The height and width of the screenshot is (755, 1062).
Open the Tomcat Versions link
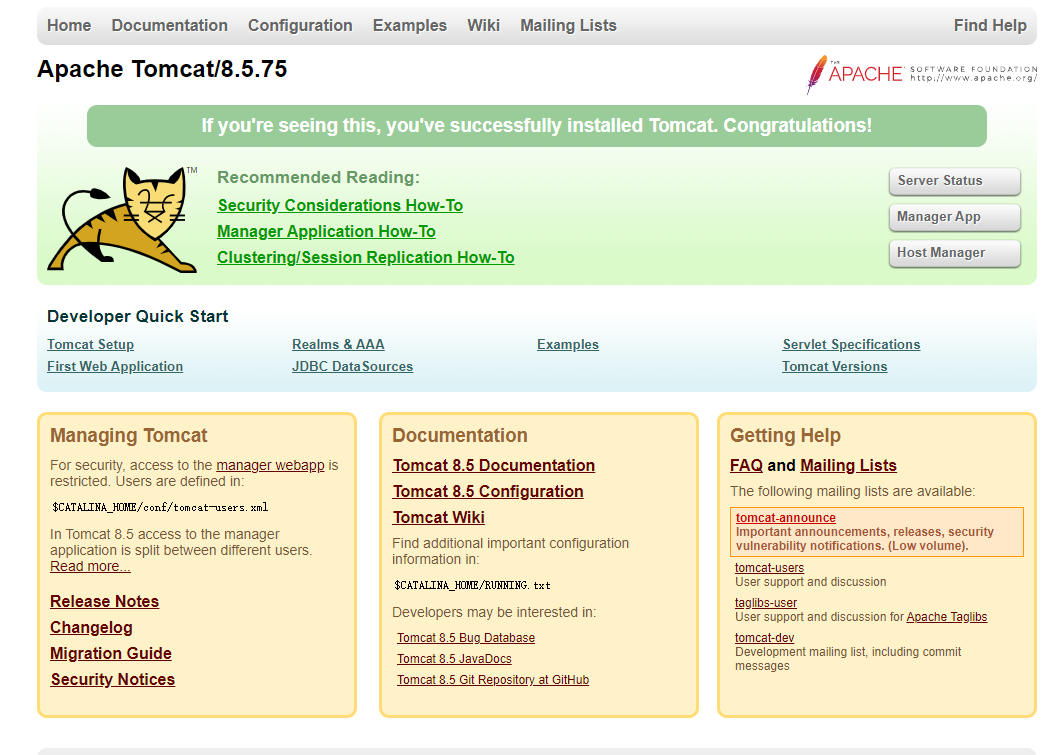(x=834, y=366)
